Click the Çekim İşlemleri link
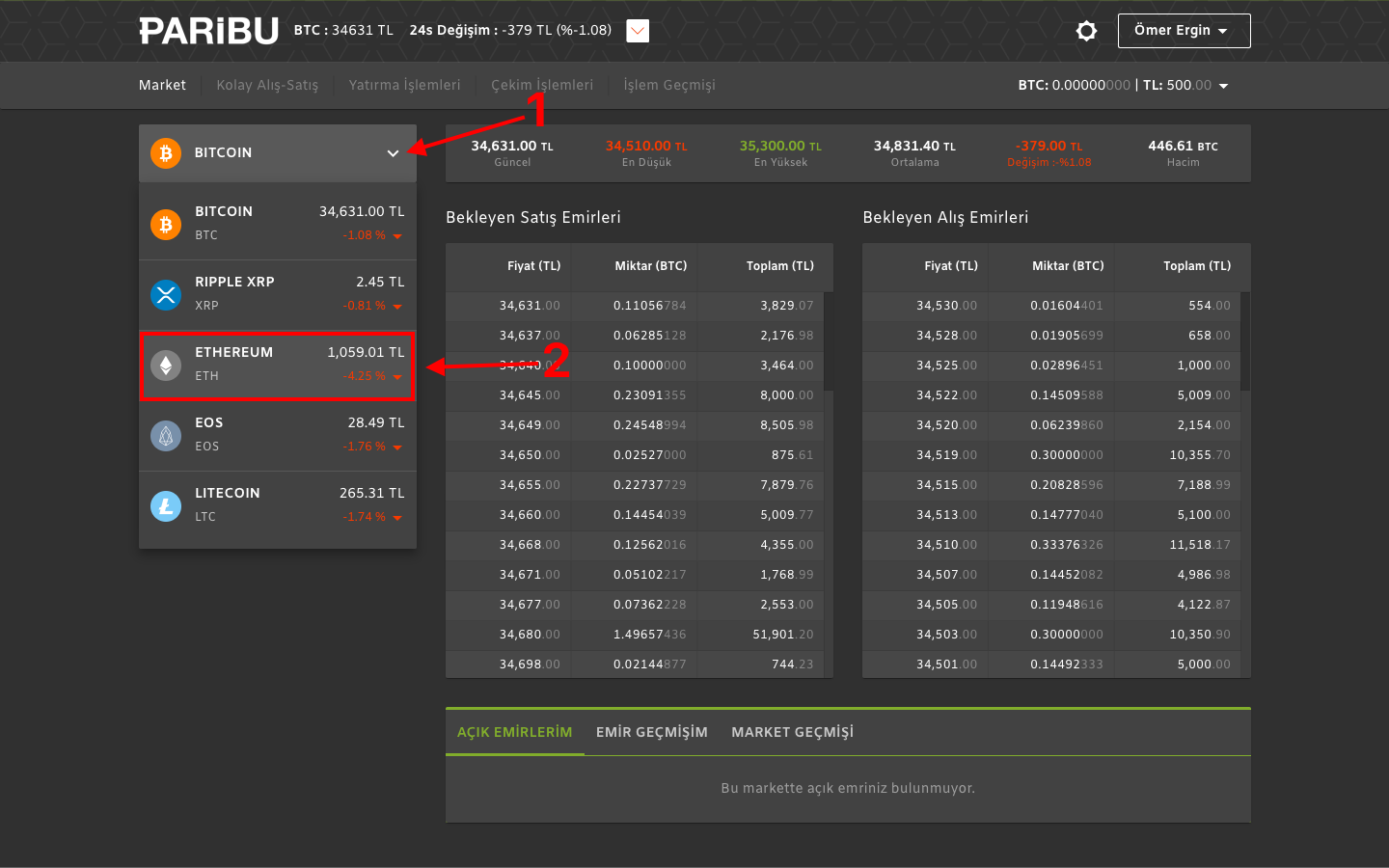 pyautogui.click(x=541, y=85)
